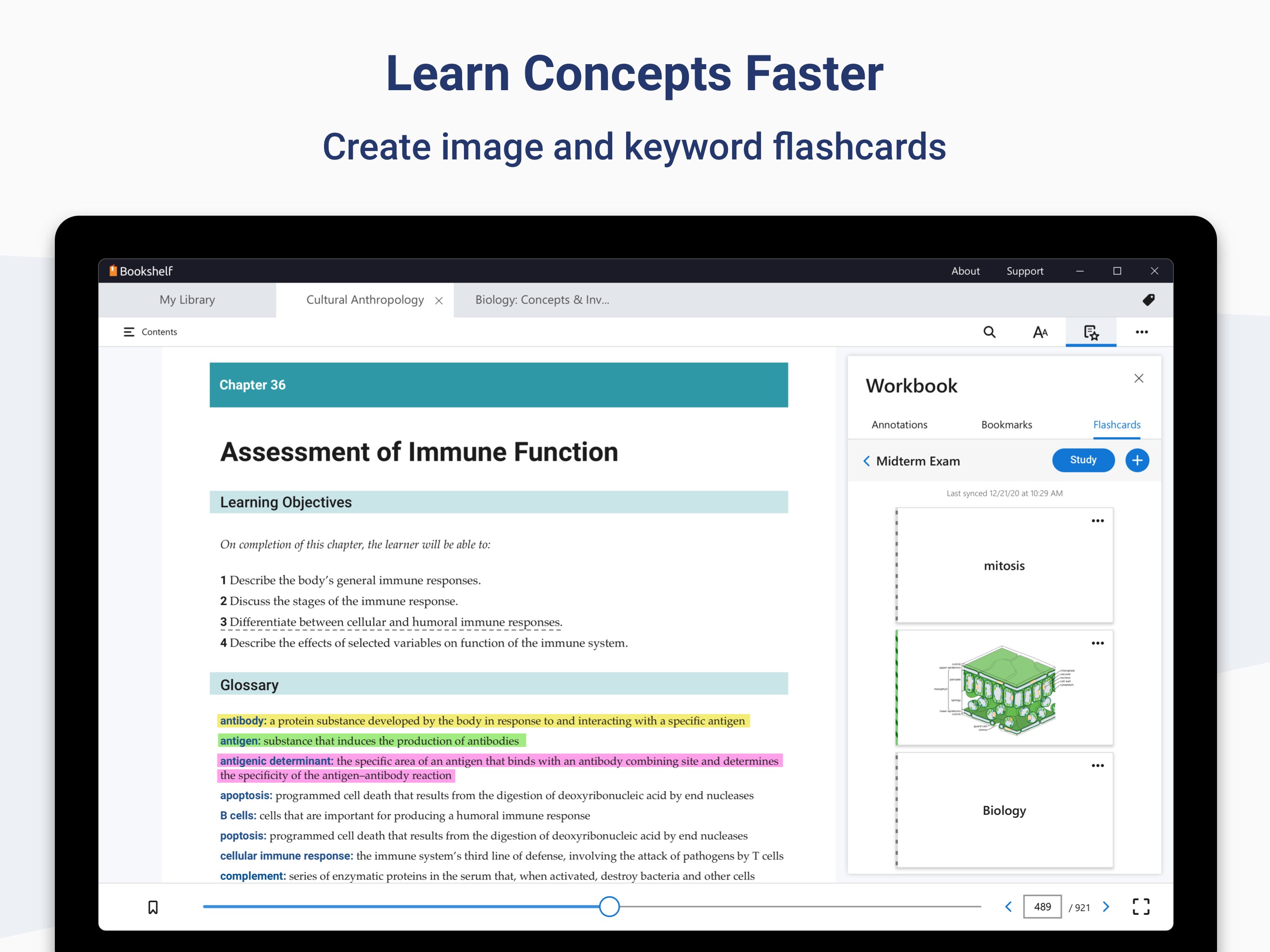Screen dimensions: 1270x952
Task: Add a new flashcard with plus button
Action: (x=1136, y=461)
